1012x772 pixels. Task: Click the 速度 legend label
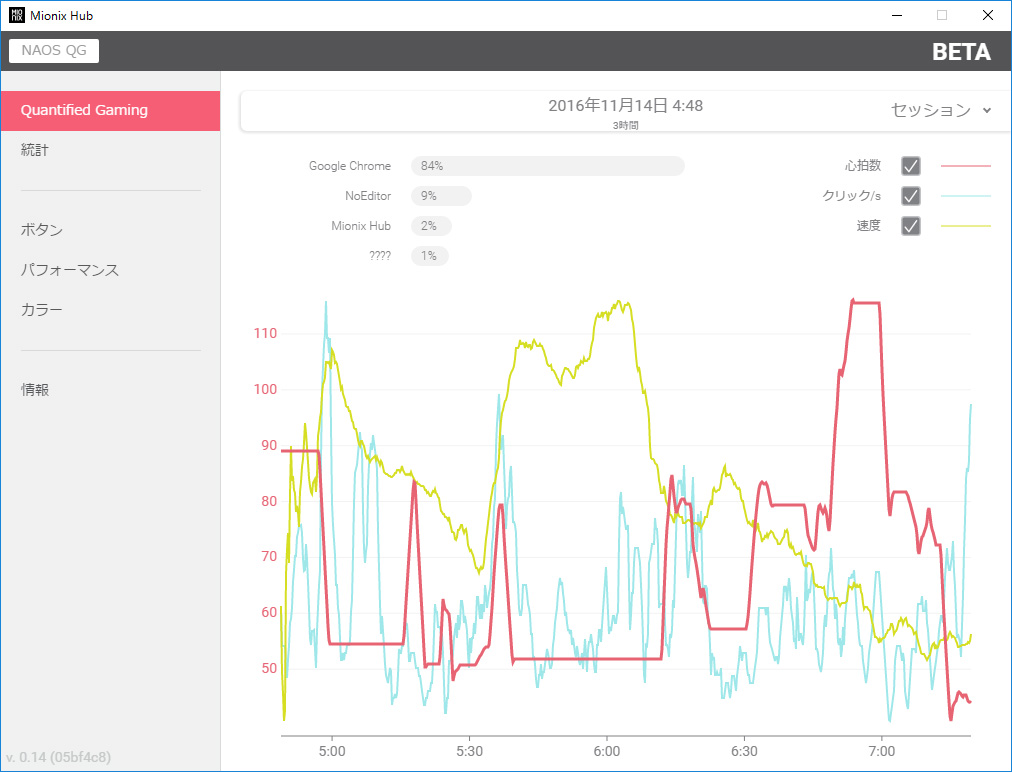coord(869,226)
